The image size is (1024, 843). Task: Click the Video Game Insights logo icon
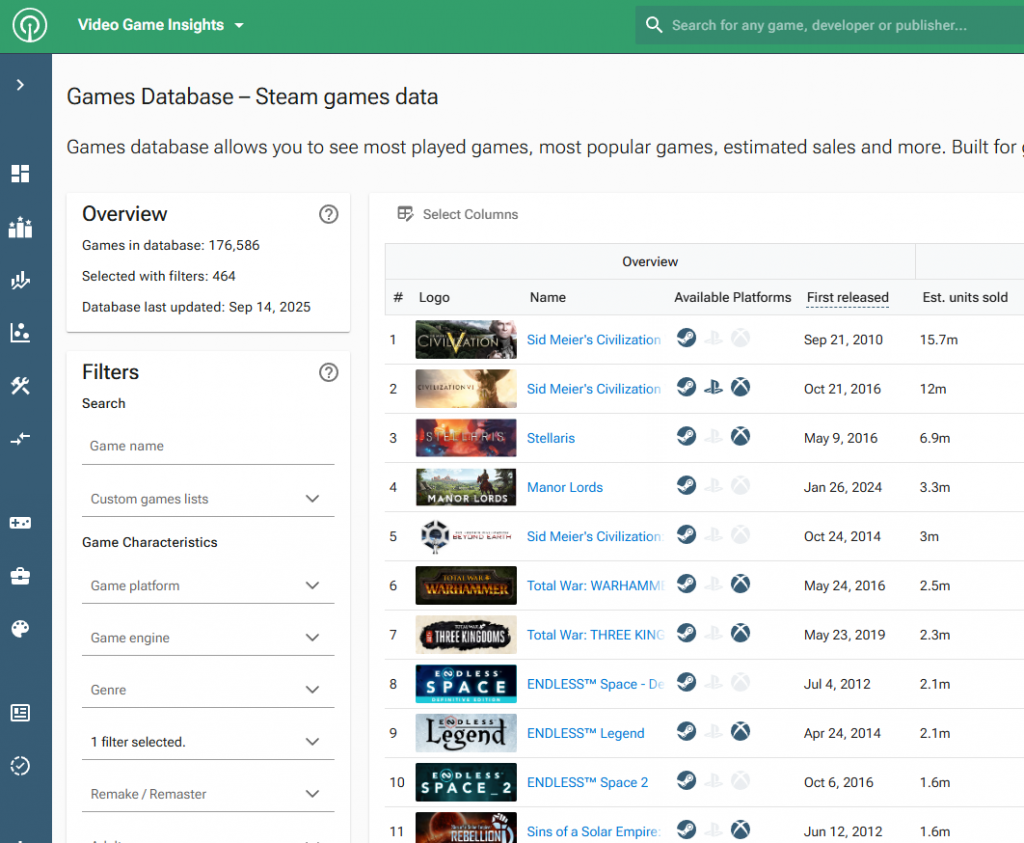tap(29, 25)
